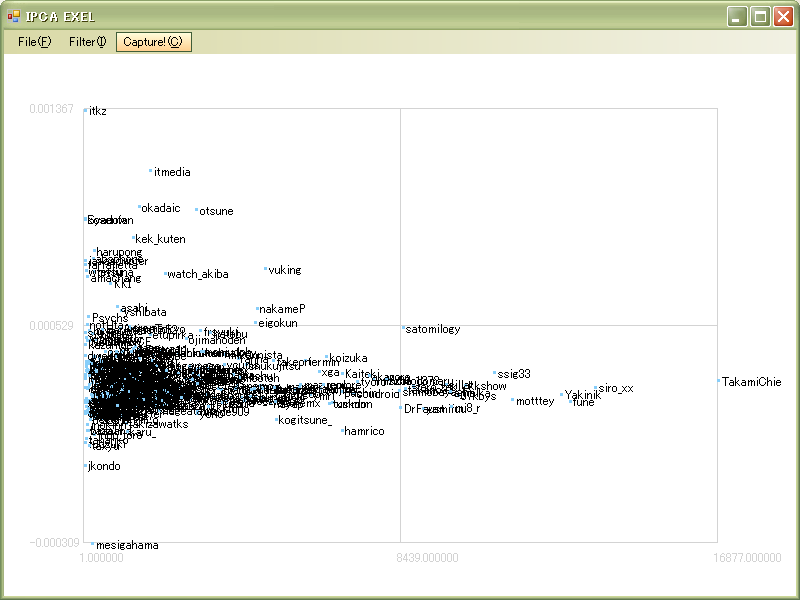Close the IPCA EXEL window

pyautogui.click(x=783, y=17)
